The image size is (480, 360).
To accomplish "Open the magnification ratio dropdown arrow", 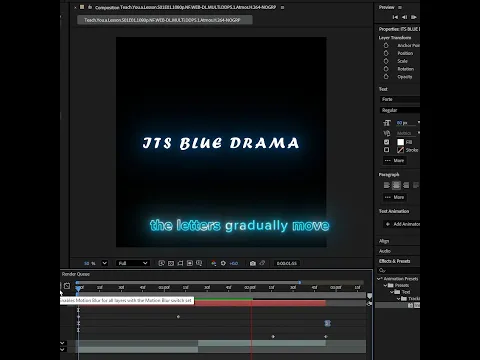I will tap(105, 263).
